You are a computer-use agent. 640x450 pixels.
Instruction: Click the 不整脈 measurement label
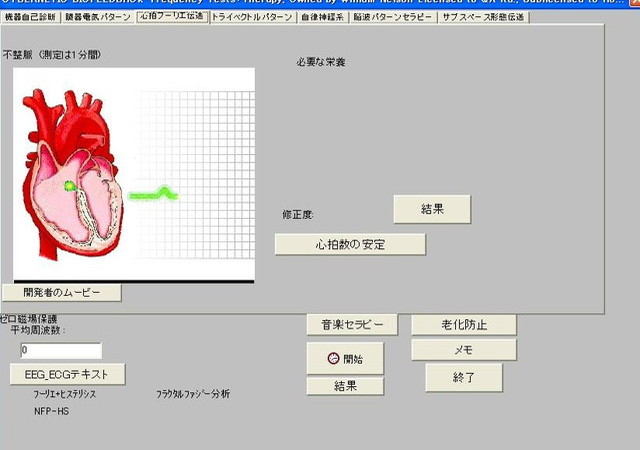pyautogui.click(x=51, y=55)
